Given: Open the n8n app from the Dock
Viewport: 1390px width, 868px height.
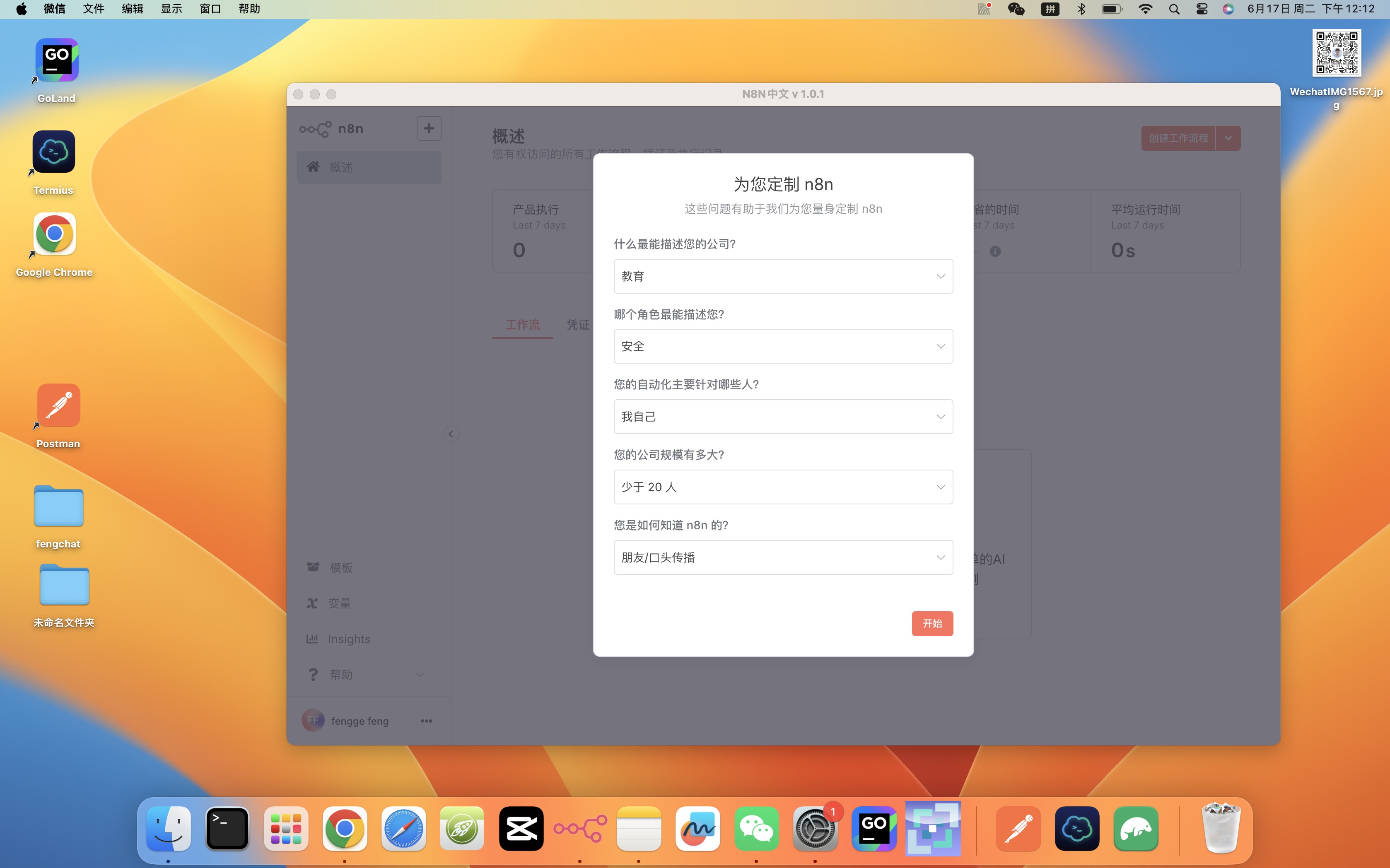Looking at the screenshot, I should [580, 828].
